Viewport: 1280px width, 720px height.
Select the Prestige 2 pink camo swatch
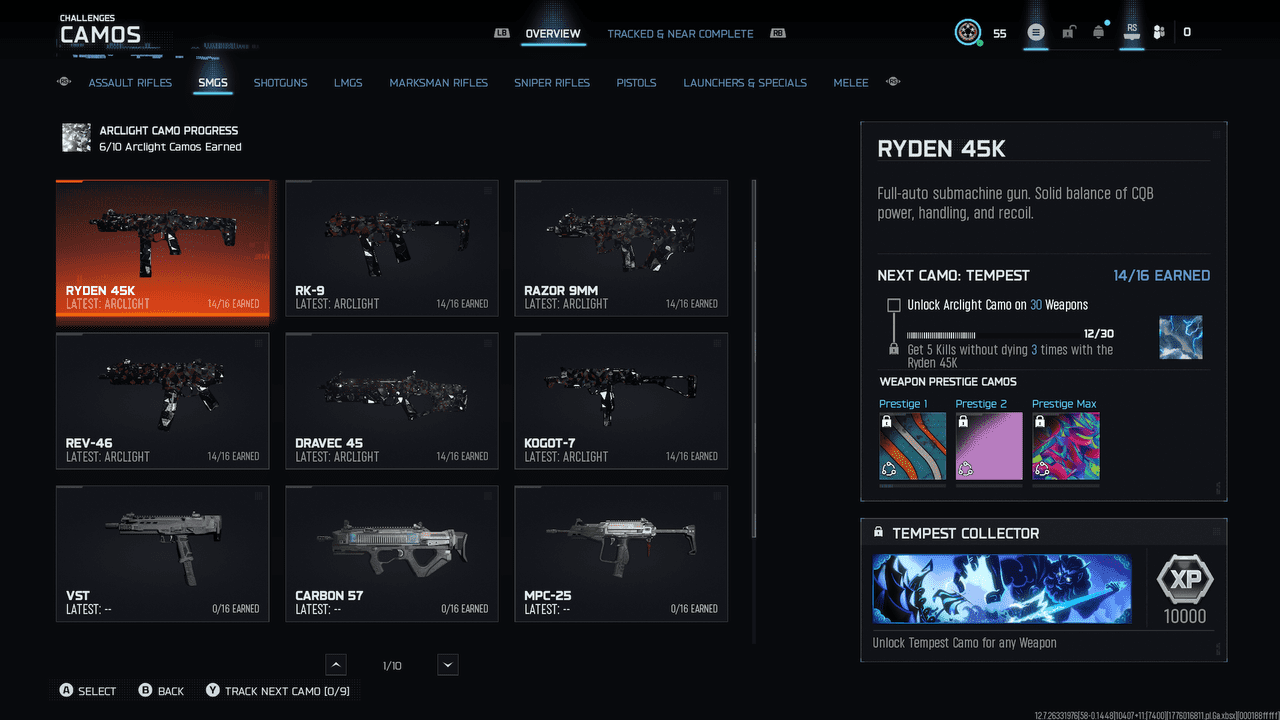[989, 446]
